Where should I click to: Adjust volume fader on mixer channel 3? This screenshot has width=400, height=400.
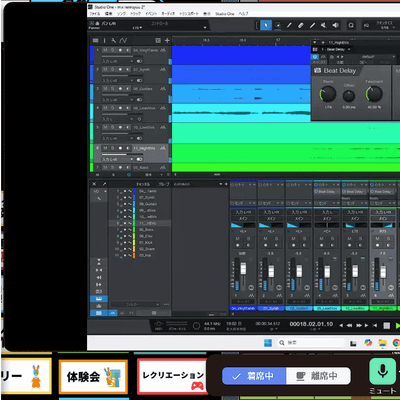(299, 271)
